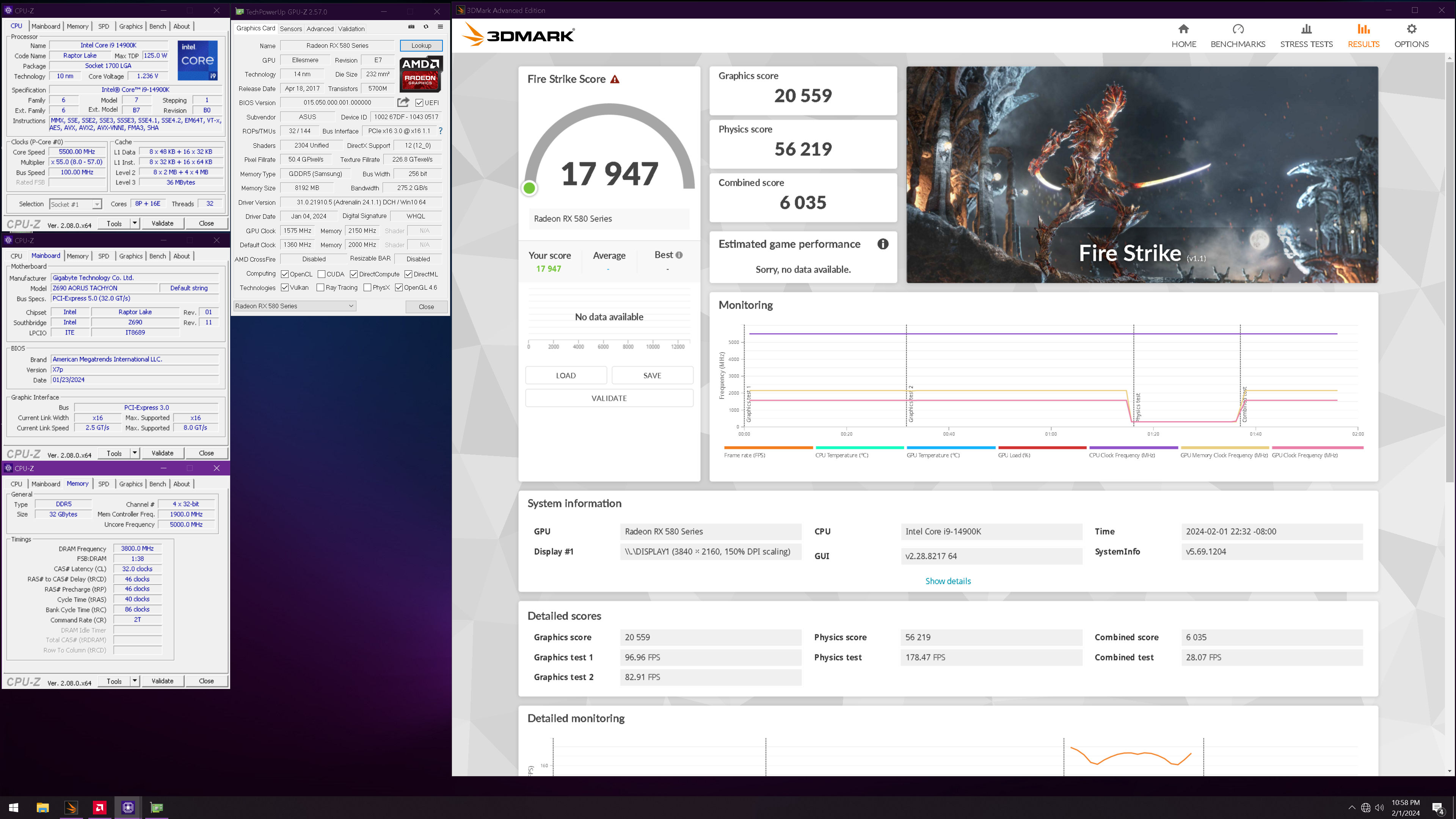Click the 3DMark taskbar icon

coord(71,808)
